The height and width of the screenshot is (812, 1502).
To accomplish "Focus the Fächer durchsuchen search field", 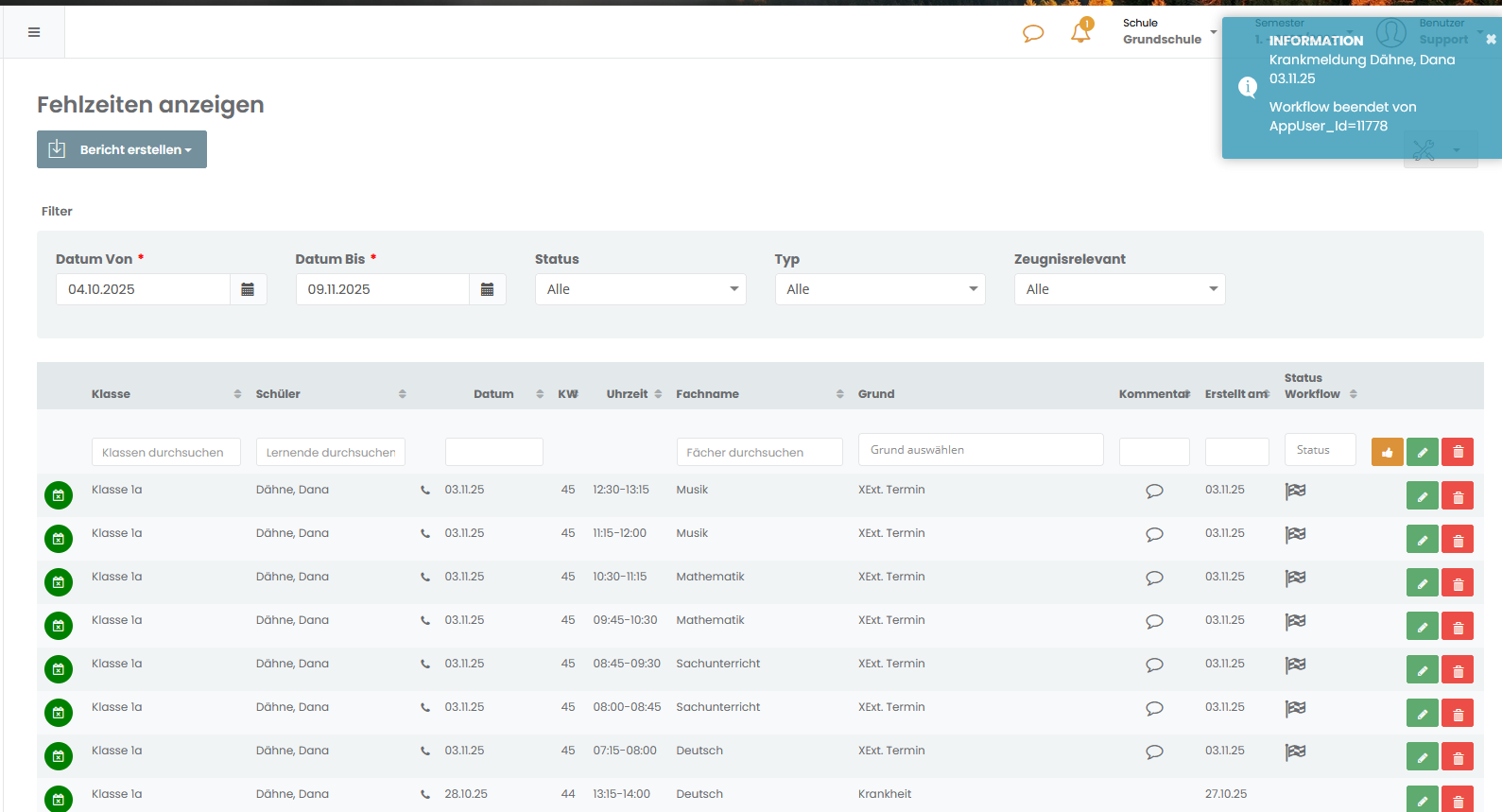I will (x=759, y=452).
